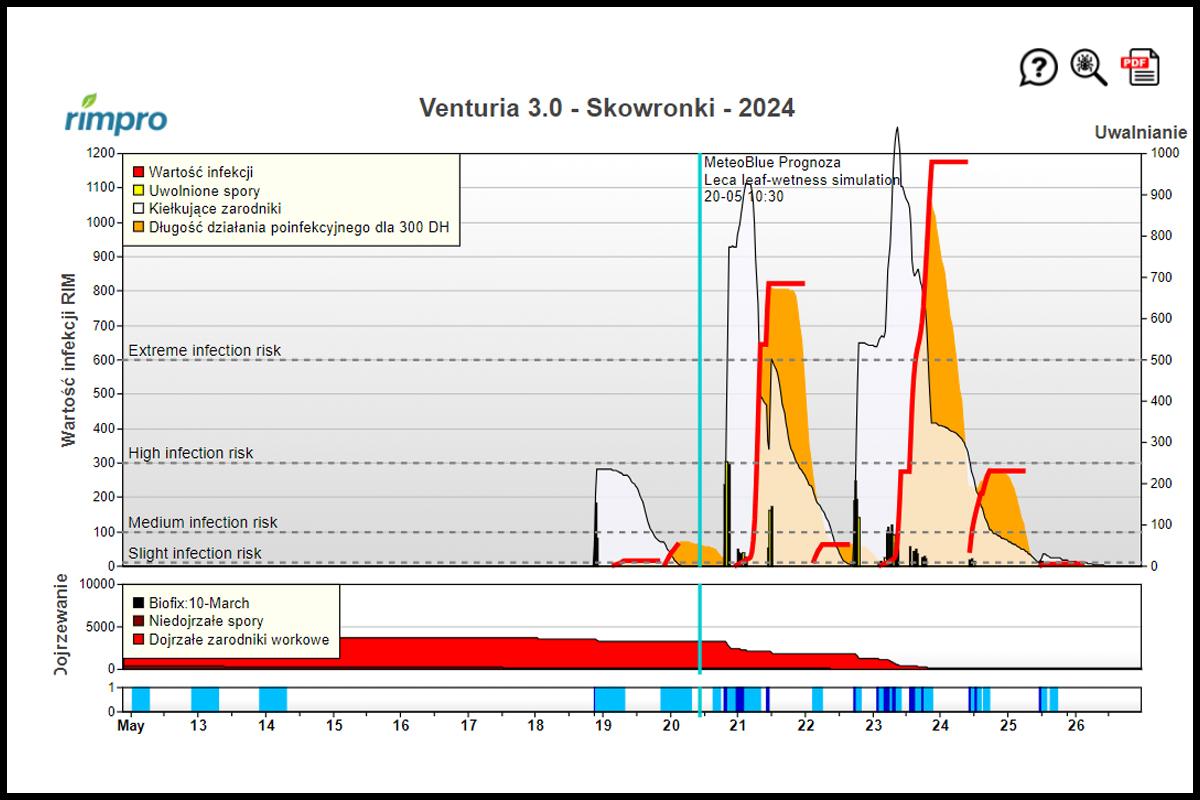
Task: Click the May label on the time axis
Action: (130, 726)
